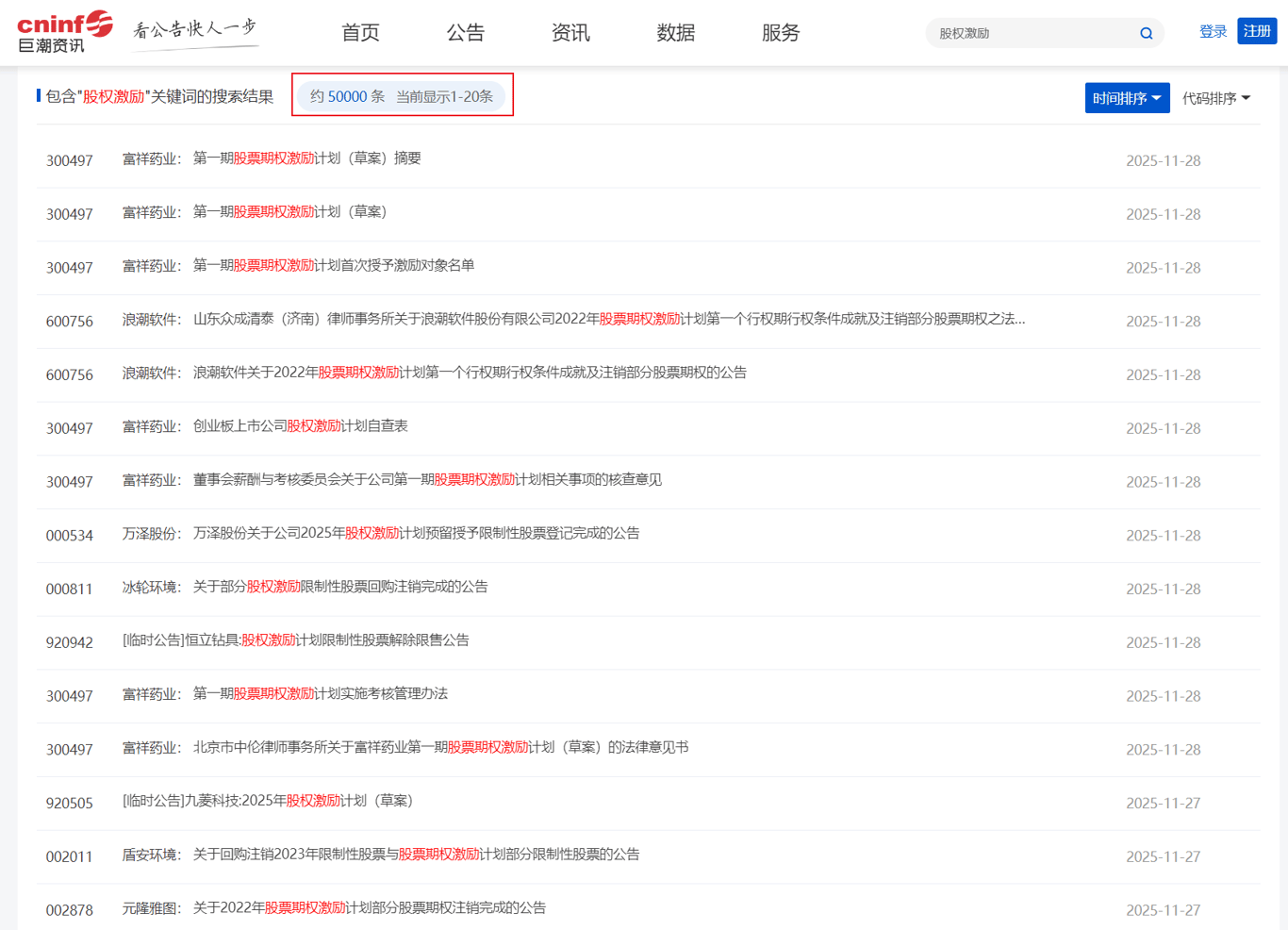Screen dimensions: 1288x930
Task: Click the 万泽股份 company name
Action: pos(152,534)
